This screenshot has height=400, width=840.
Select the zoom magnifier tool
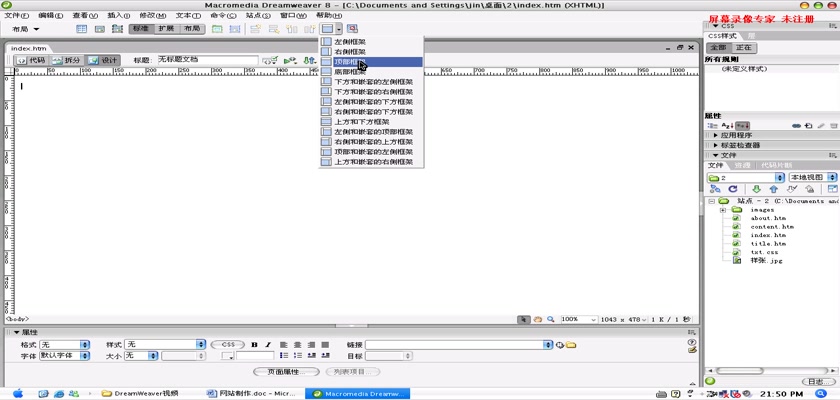(x=551, y=319)
